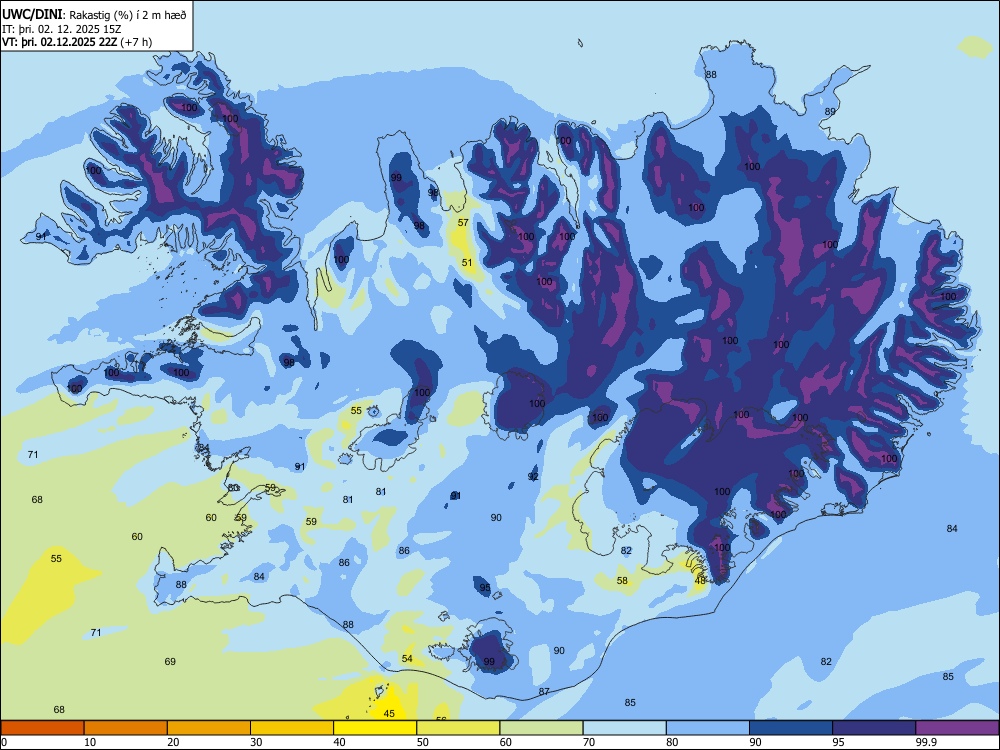Click the legend scale label '30'

click(256, 742)
